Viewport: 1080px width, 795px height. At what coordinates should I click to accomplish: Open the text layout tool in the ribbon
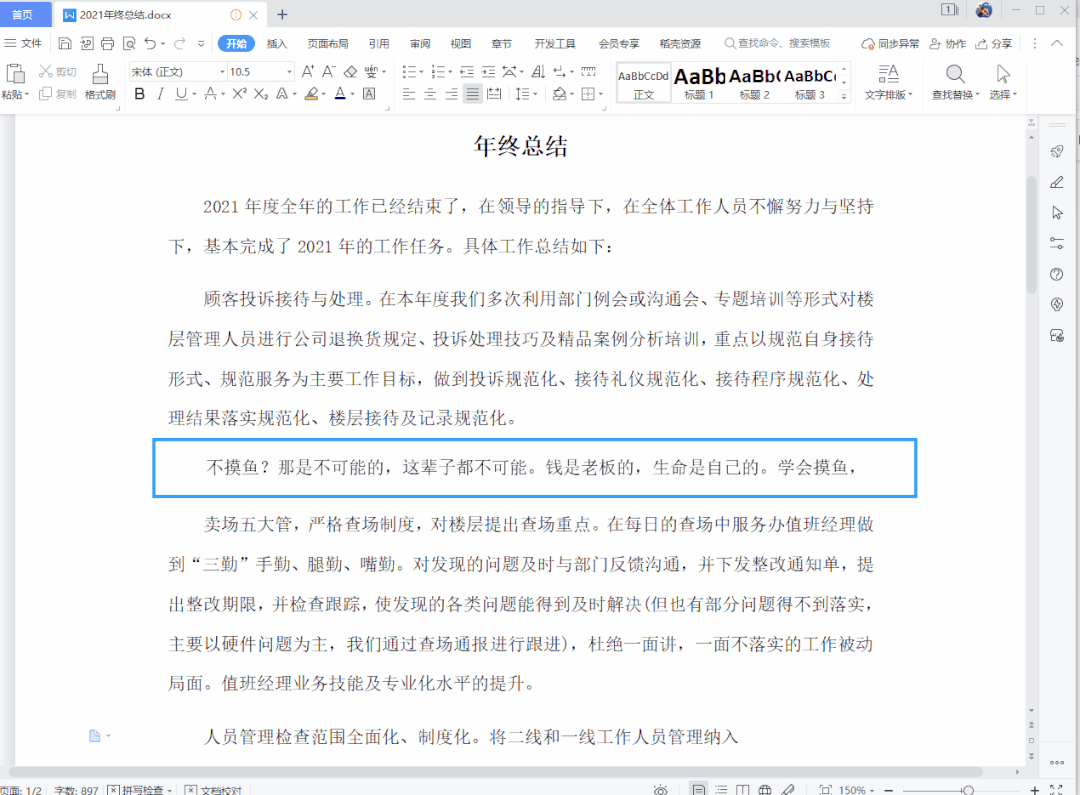click(x=887, y=82)
